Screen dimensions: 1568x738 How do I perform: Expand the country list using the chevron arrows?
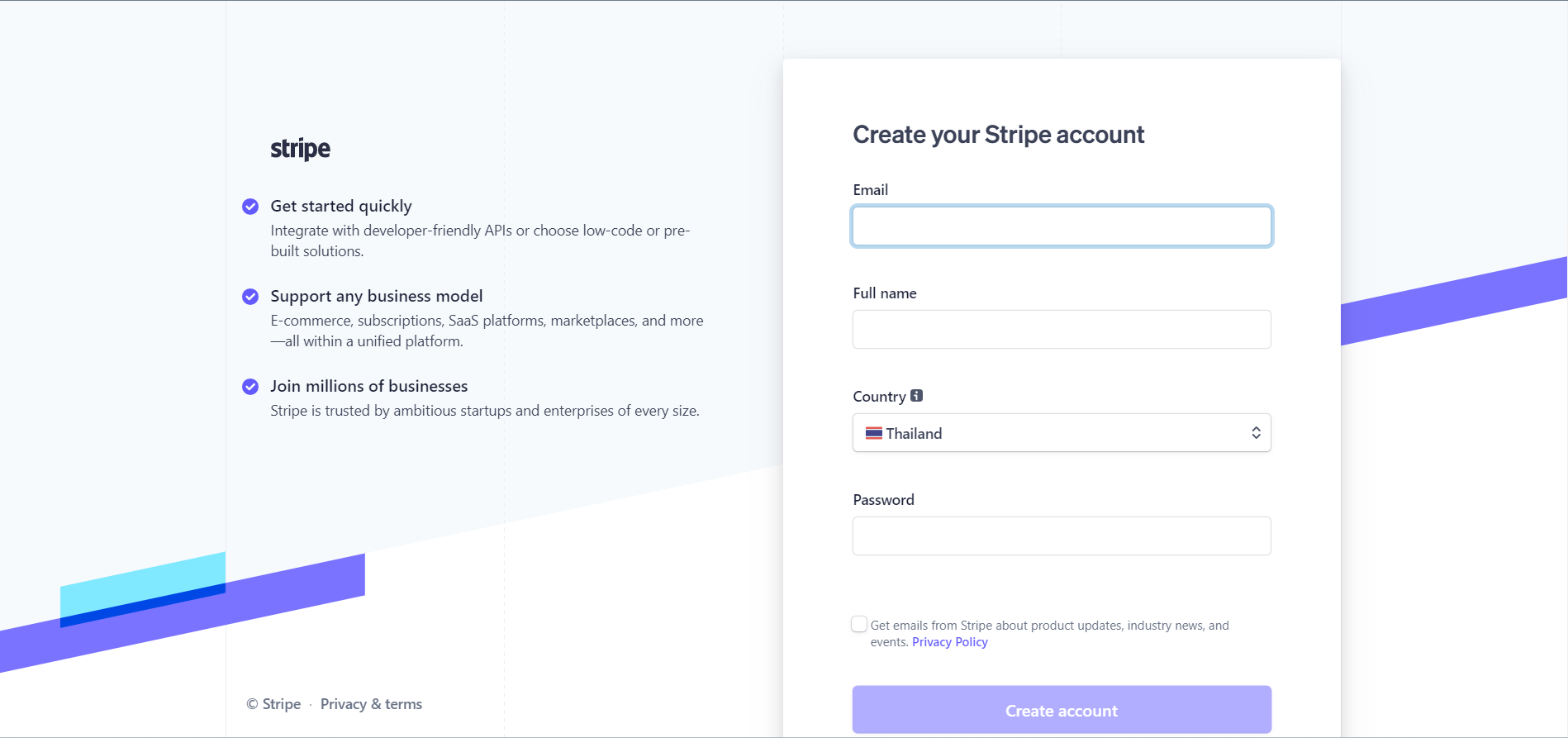click(1256, 433)
